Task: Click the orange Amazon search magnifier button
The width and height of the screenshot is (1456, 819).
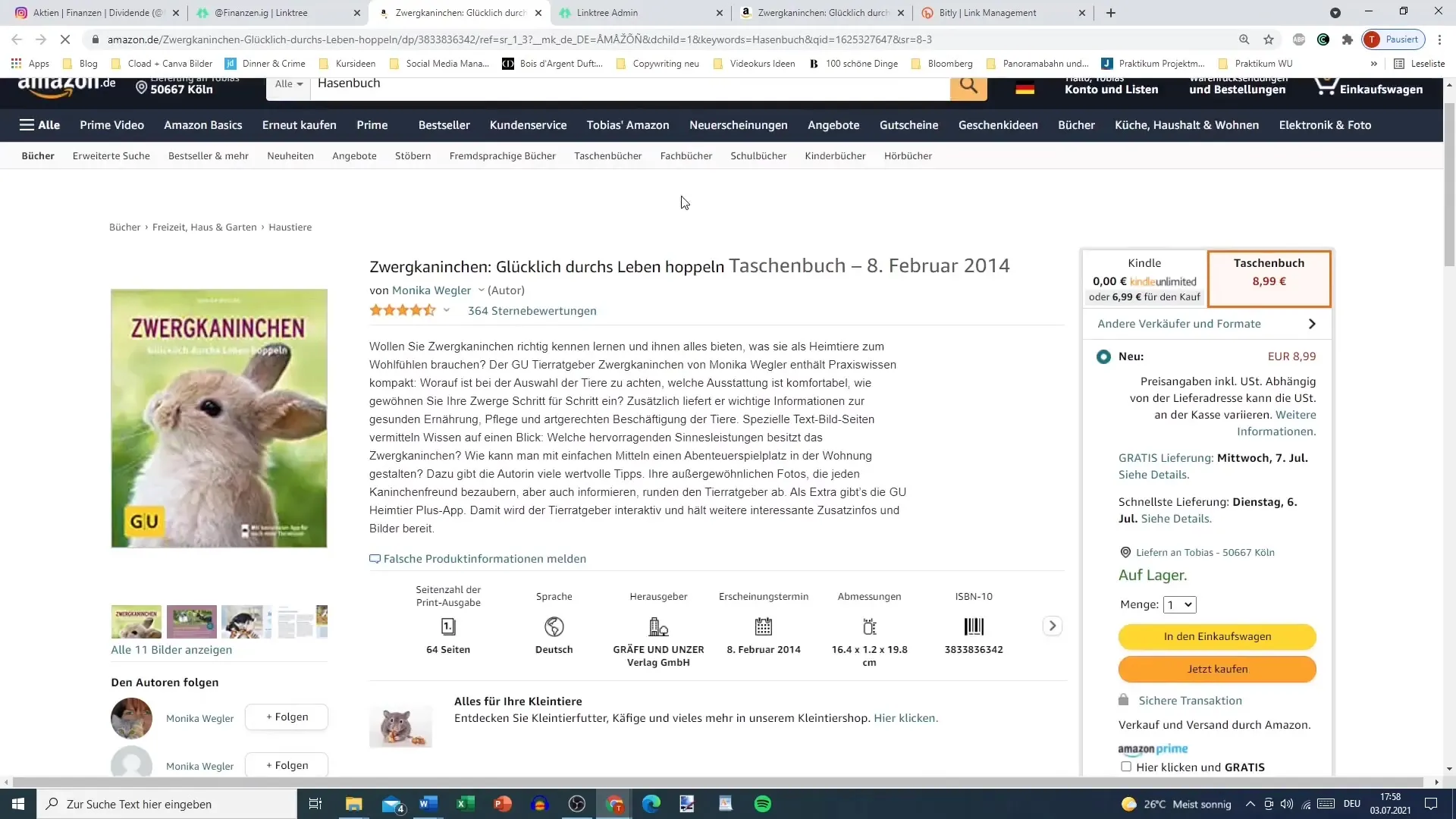Action: coord(968,86)
